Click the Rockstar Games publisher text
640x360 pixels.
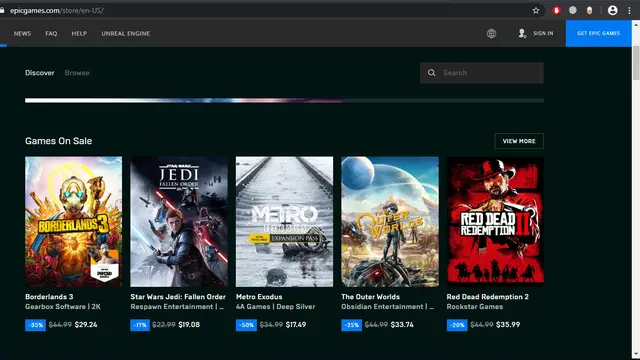(x=475, y=307)
